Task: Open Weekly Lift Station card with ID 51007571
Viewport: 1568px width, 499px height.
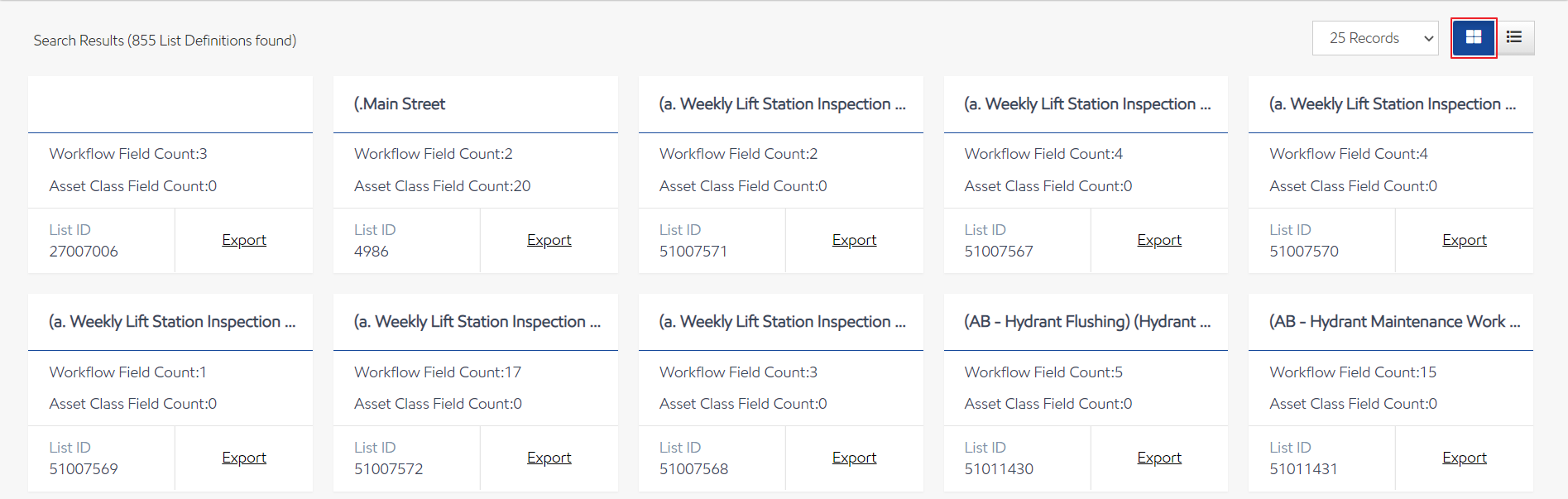Action: (x=781, y=104)
